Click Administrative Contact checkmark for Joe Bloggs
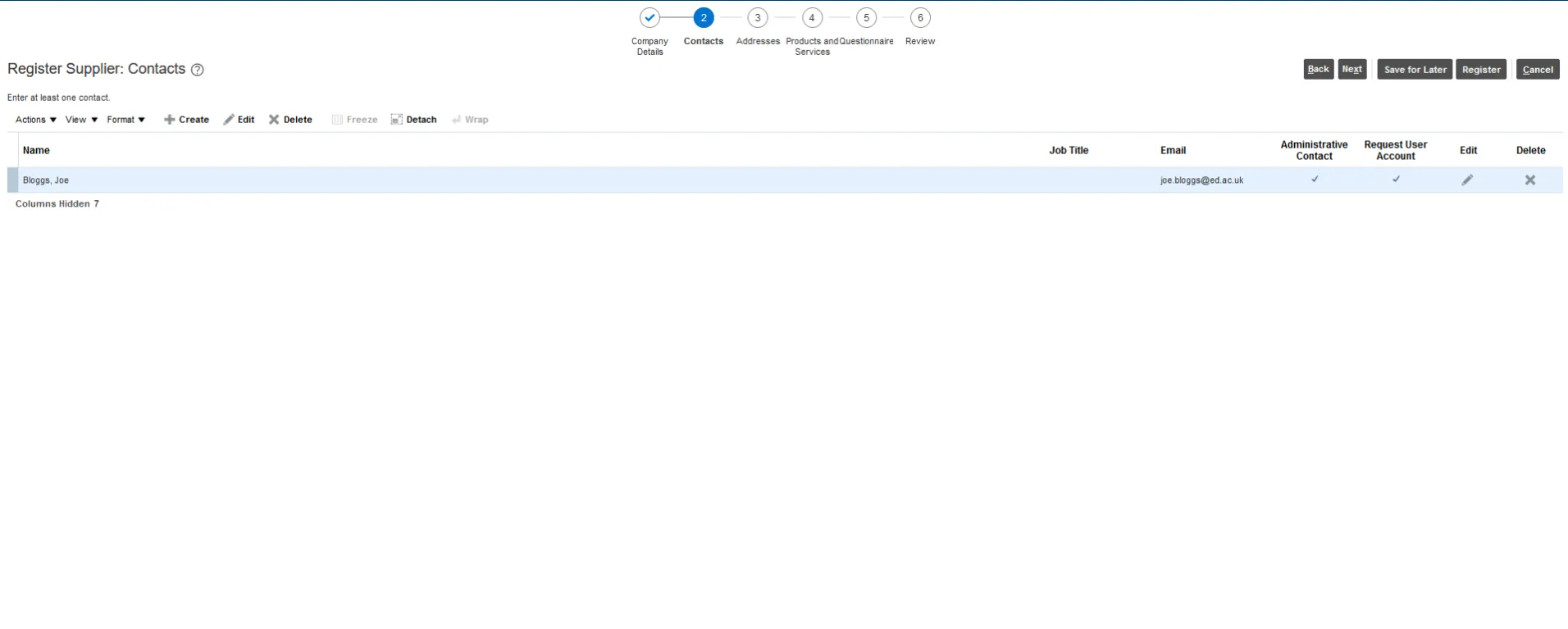1568x629 pixels. (1314, 180)
